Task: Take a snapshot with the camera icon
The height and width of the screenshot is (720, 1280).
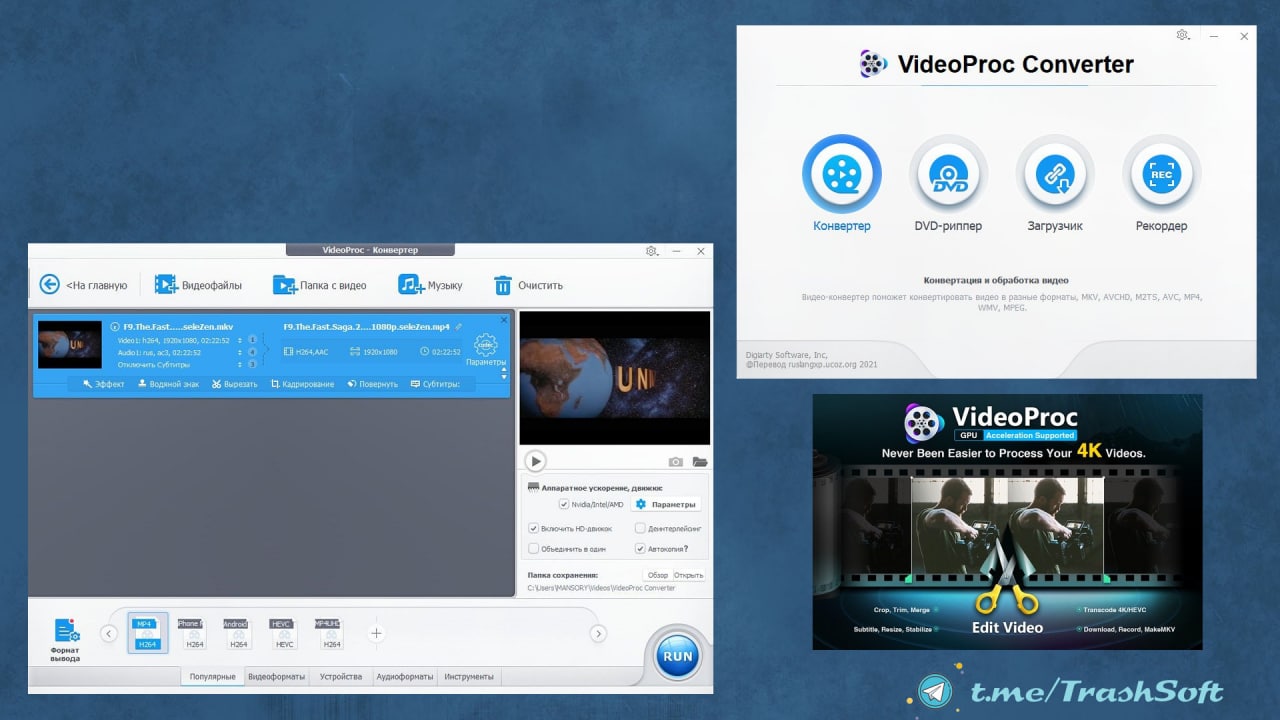Action: (676, 462)
